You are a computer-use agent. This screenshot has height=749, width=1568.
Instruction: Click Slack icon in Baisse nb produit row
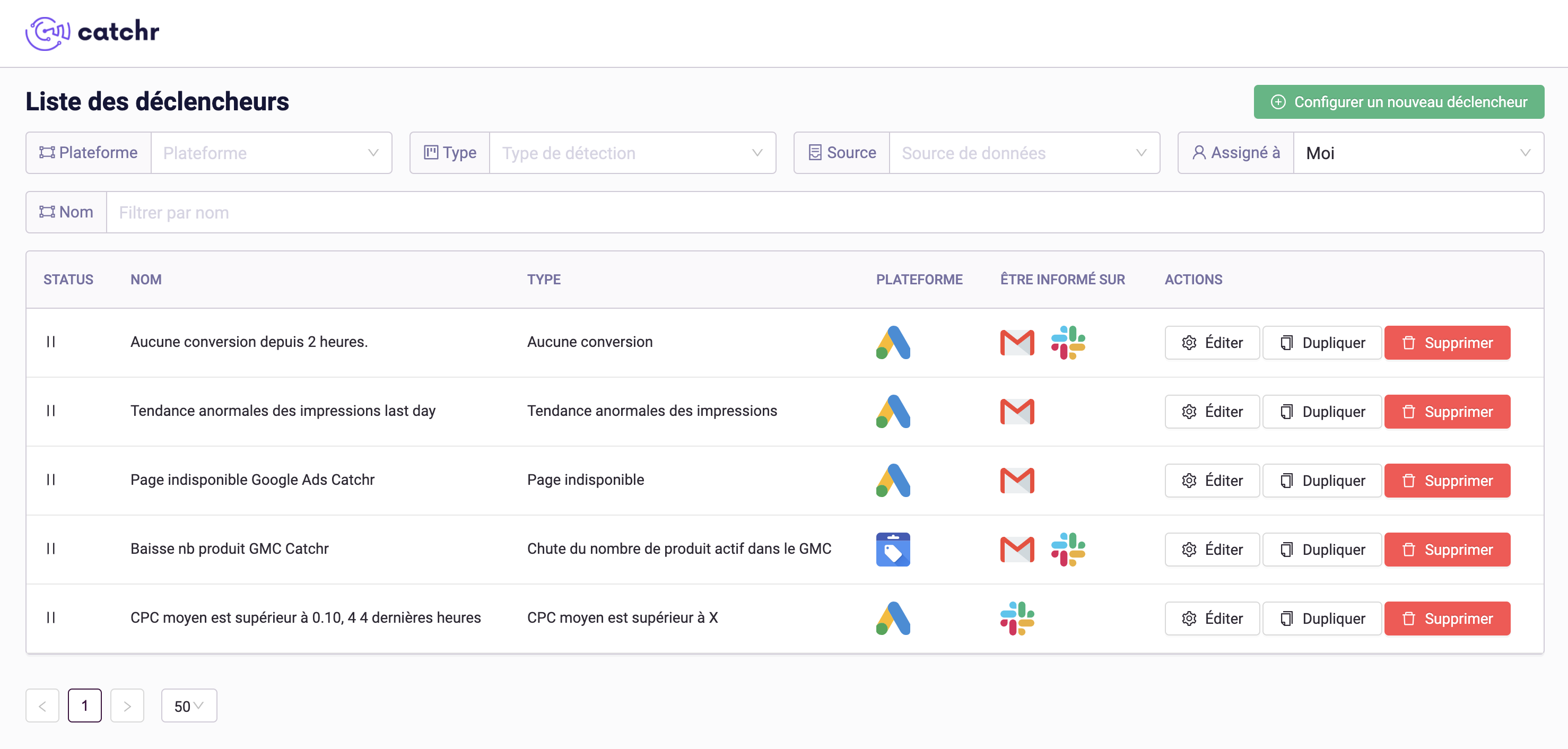point(1068,549)
